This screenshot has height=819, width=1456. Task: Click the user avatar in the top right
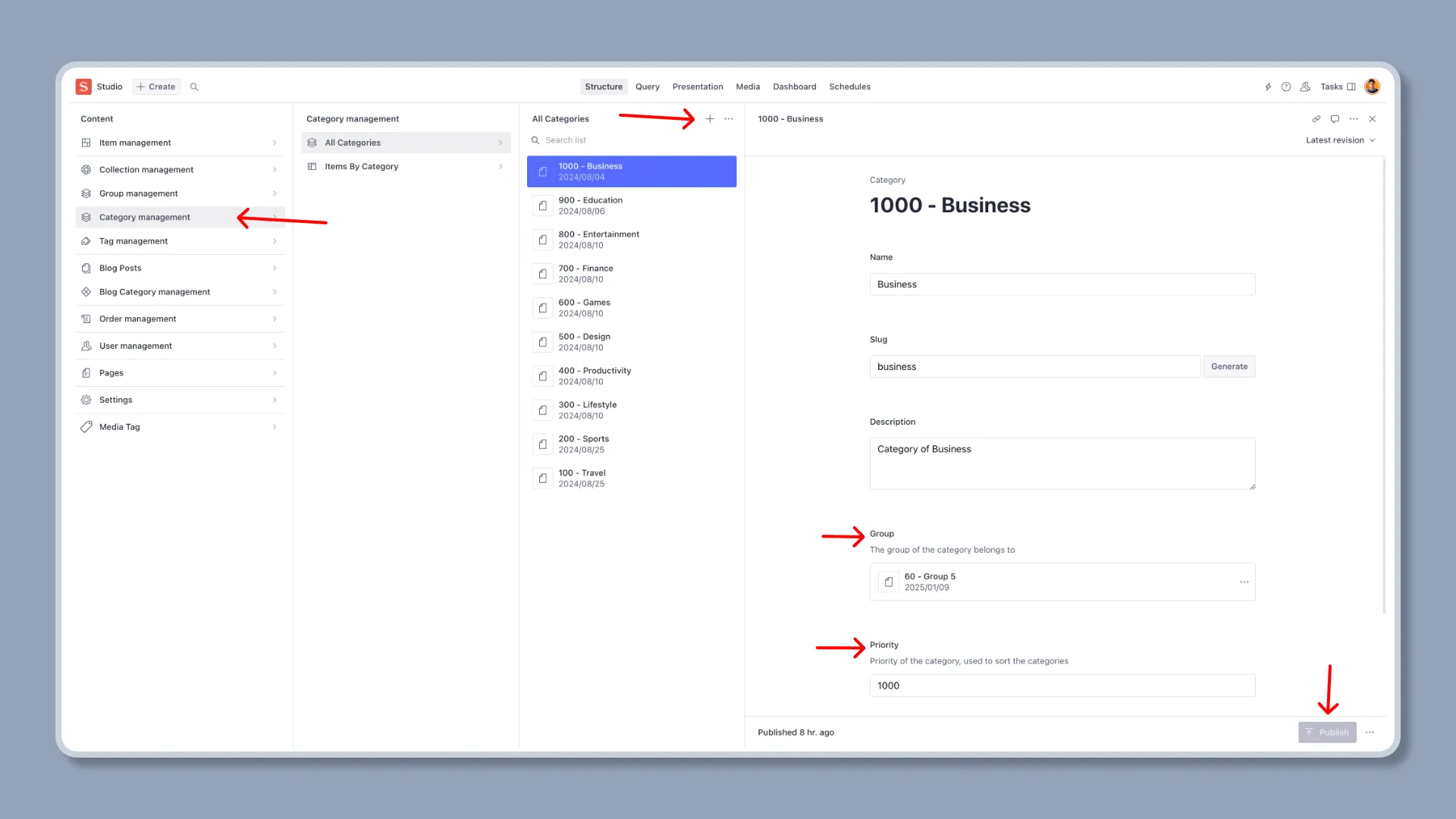[1373, 86]
